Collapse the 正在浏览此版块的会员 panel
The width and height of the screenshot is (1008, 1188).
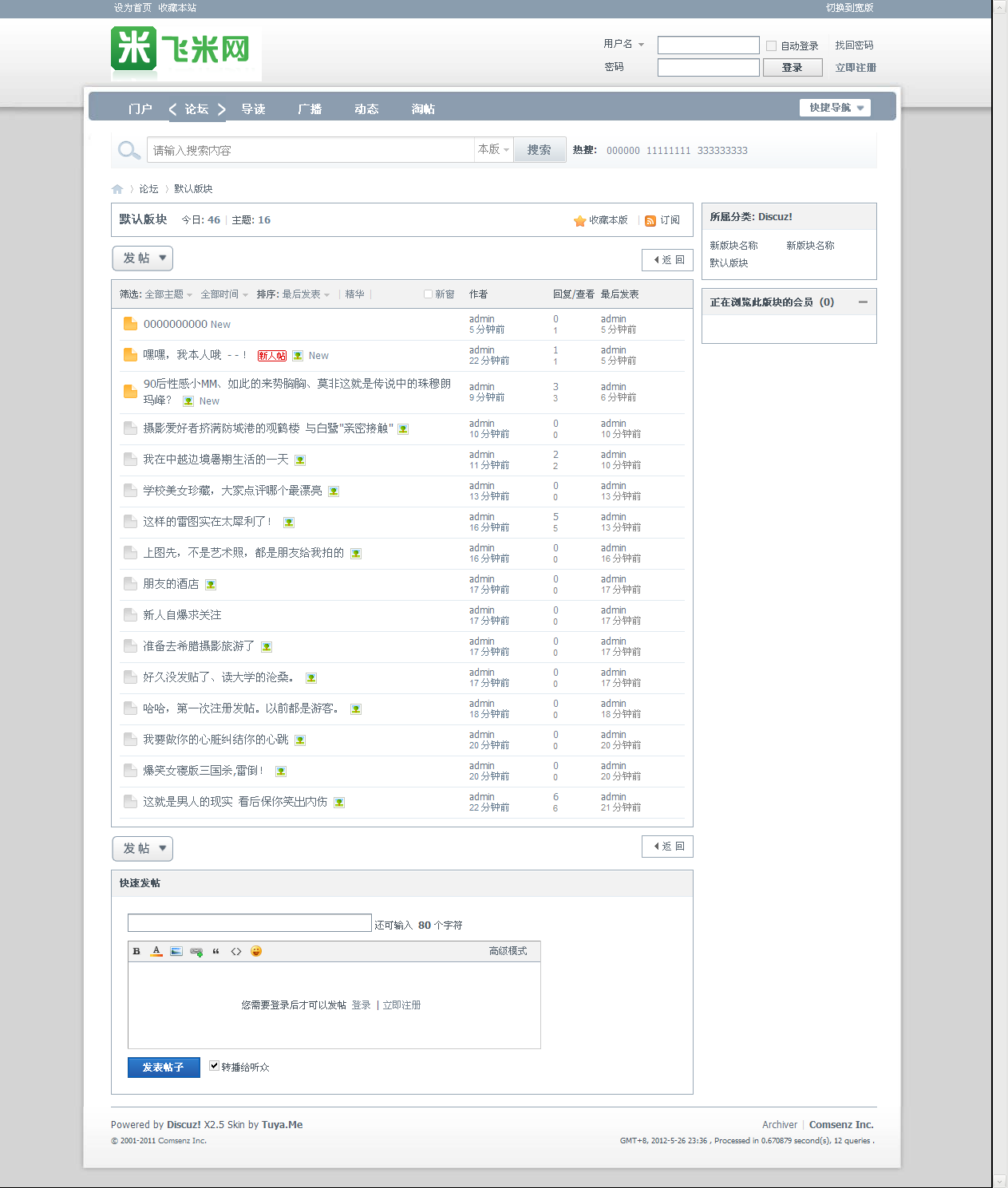863,302
